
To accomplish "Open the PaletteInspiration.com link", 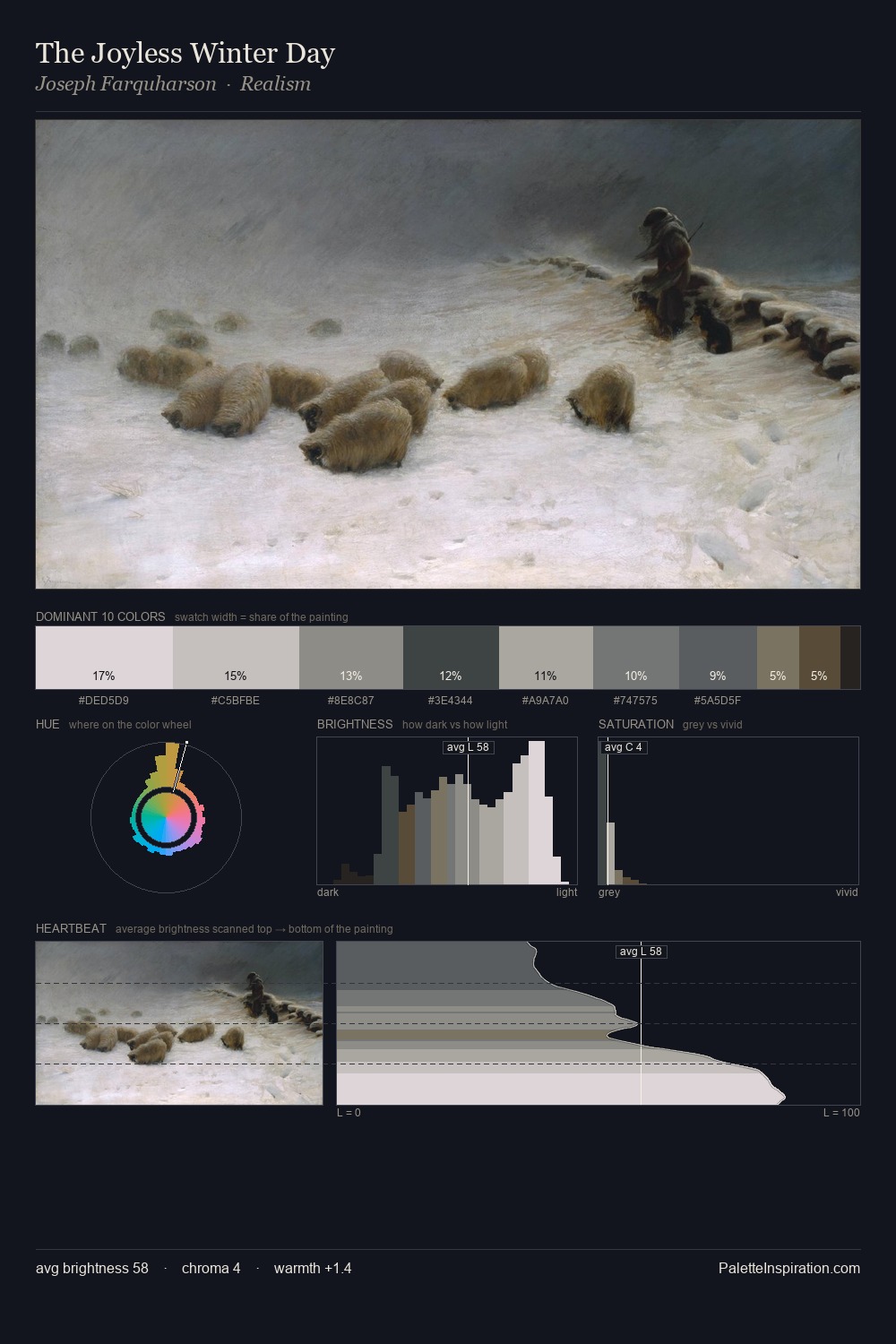I will click(x=789, y=1269).
